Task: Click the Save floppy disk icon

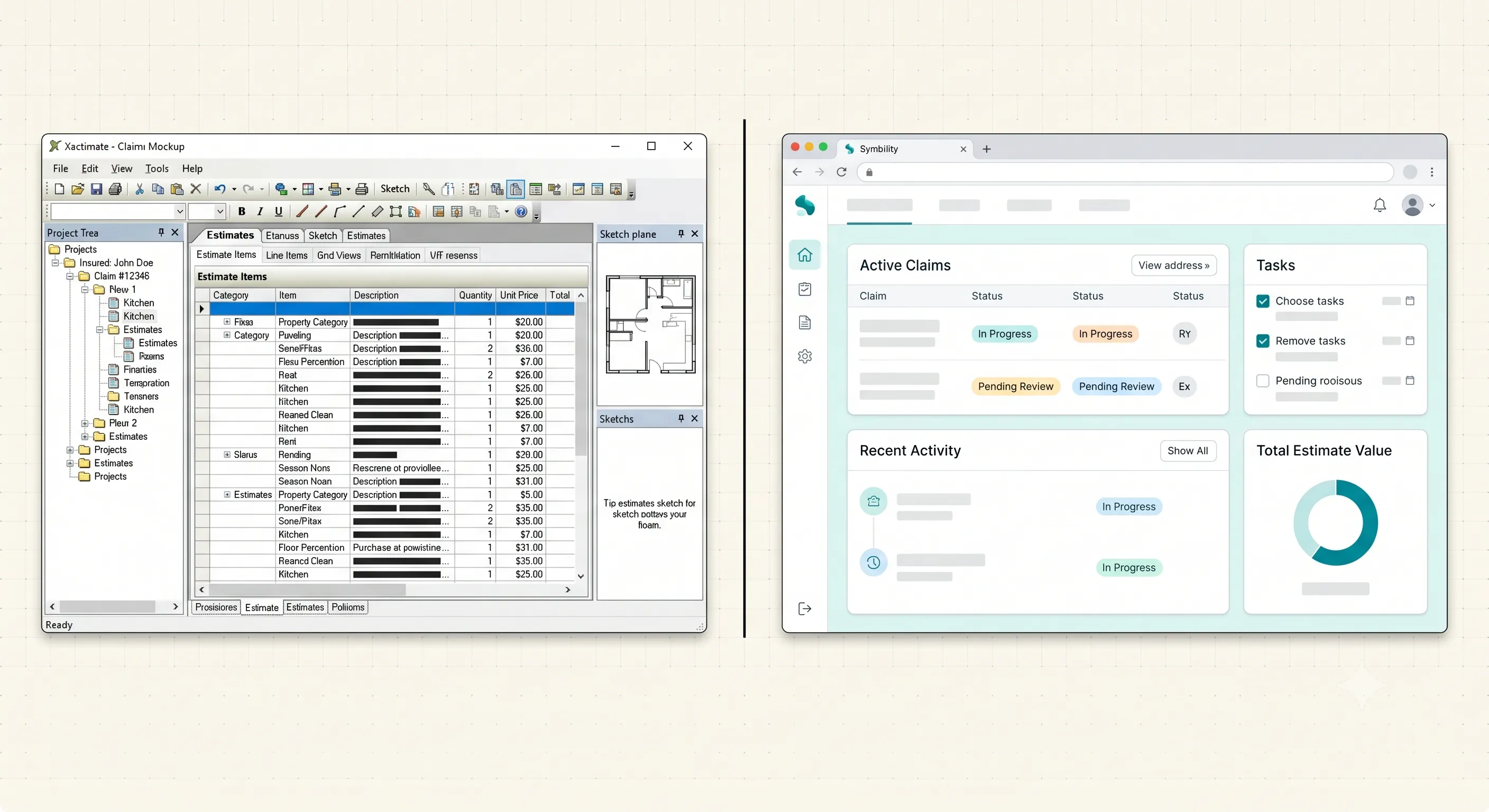Action: click(x=97, y=189)
